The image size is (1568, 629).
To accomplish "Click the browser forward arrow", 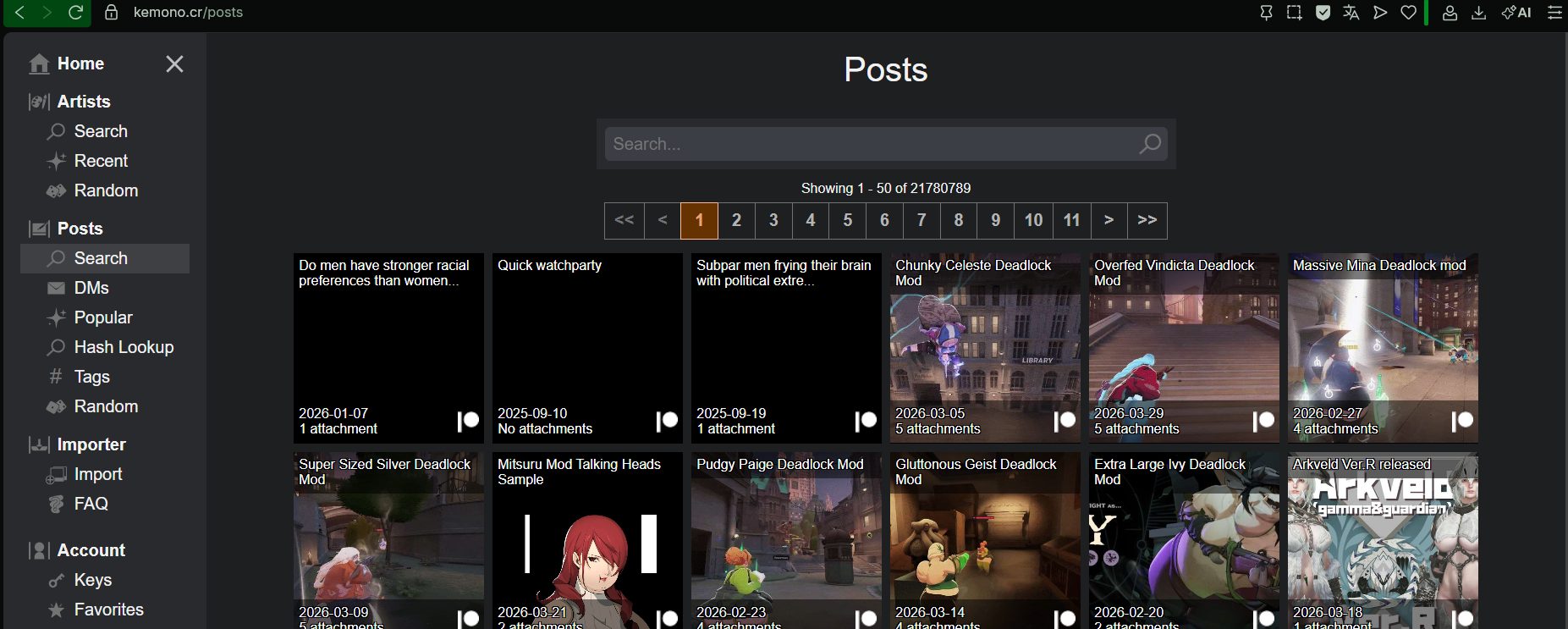I will point(47,13).
